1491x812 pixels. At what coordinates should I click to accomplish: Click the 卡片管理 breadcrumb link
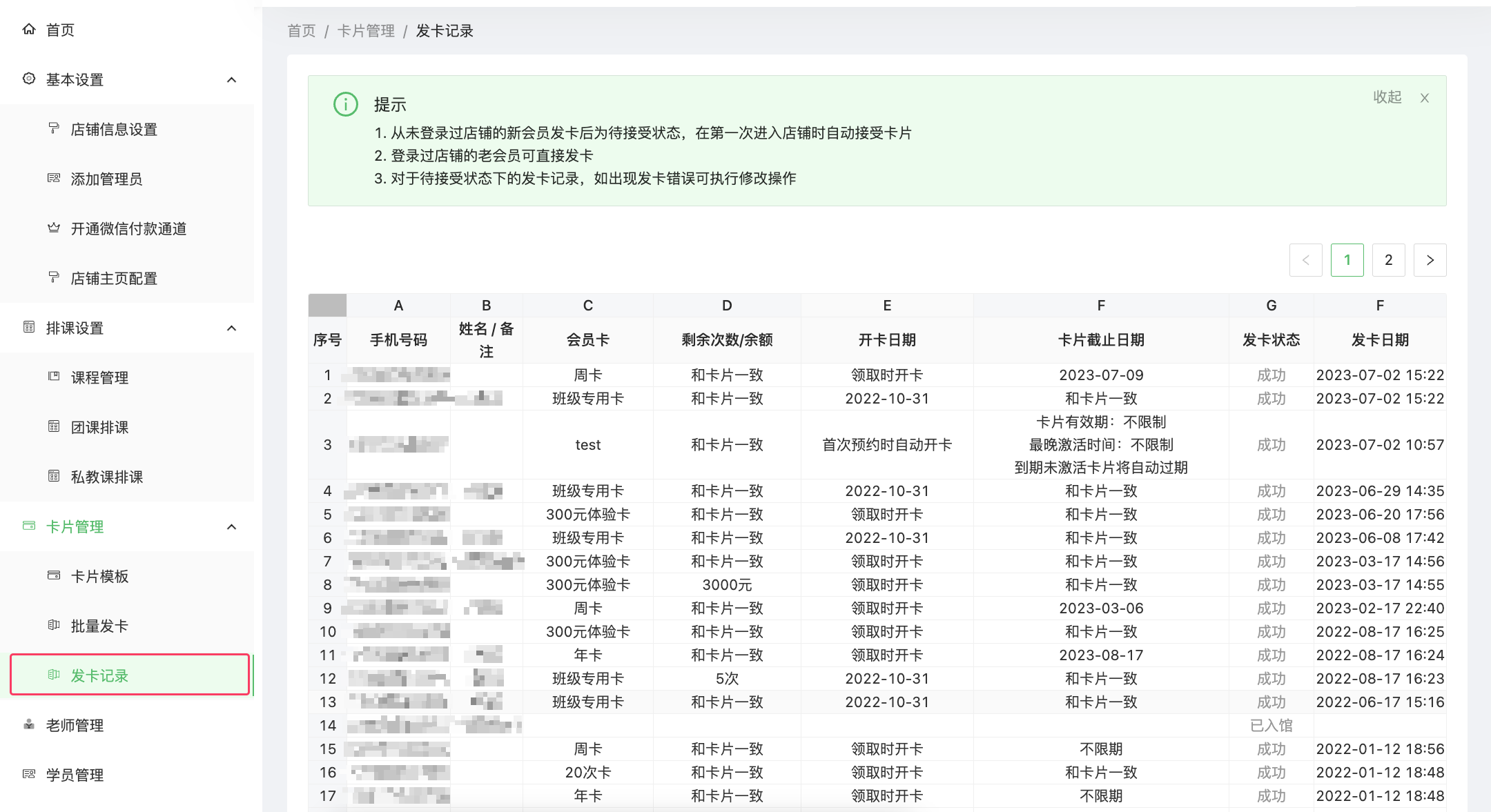tap(366, 30)
